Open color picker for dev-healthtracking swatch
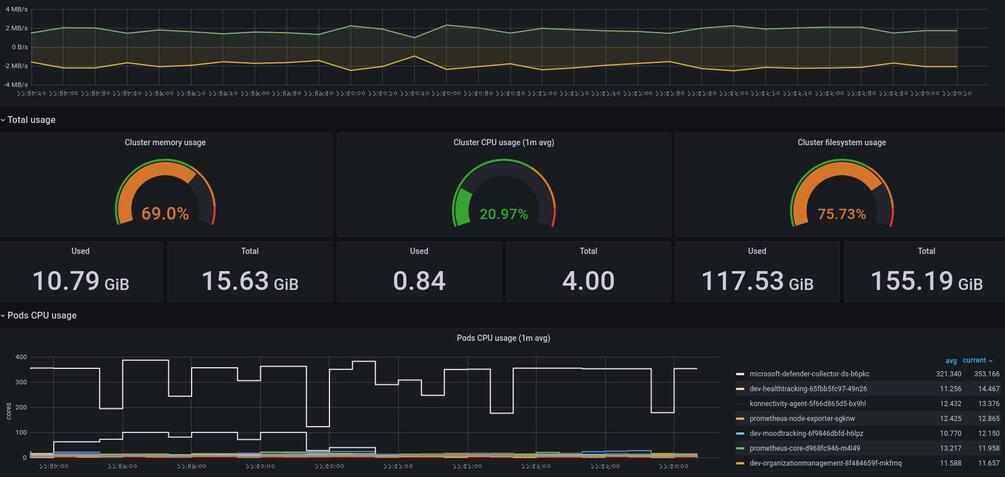Screen dimensions: 1005x477 tap(740, 389)
